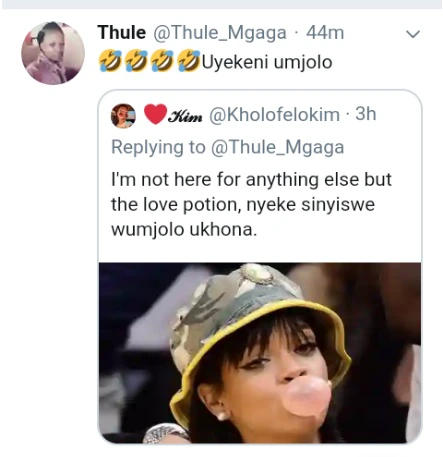Viewport: 443px width, 457px height.
Task: Select the 'wumjolo ukhona.' text line
Action: (184, 230)
